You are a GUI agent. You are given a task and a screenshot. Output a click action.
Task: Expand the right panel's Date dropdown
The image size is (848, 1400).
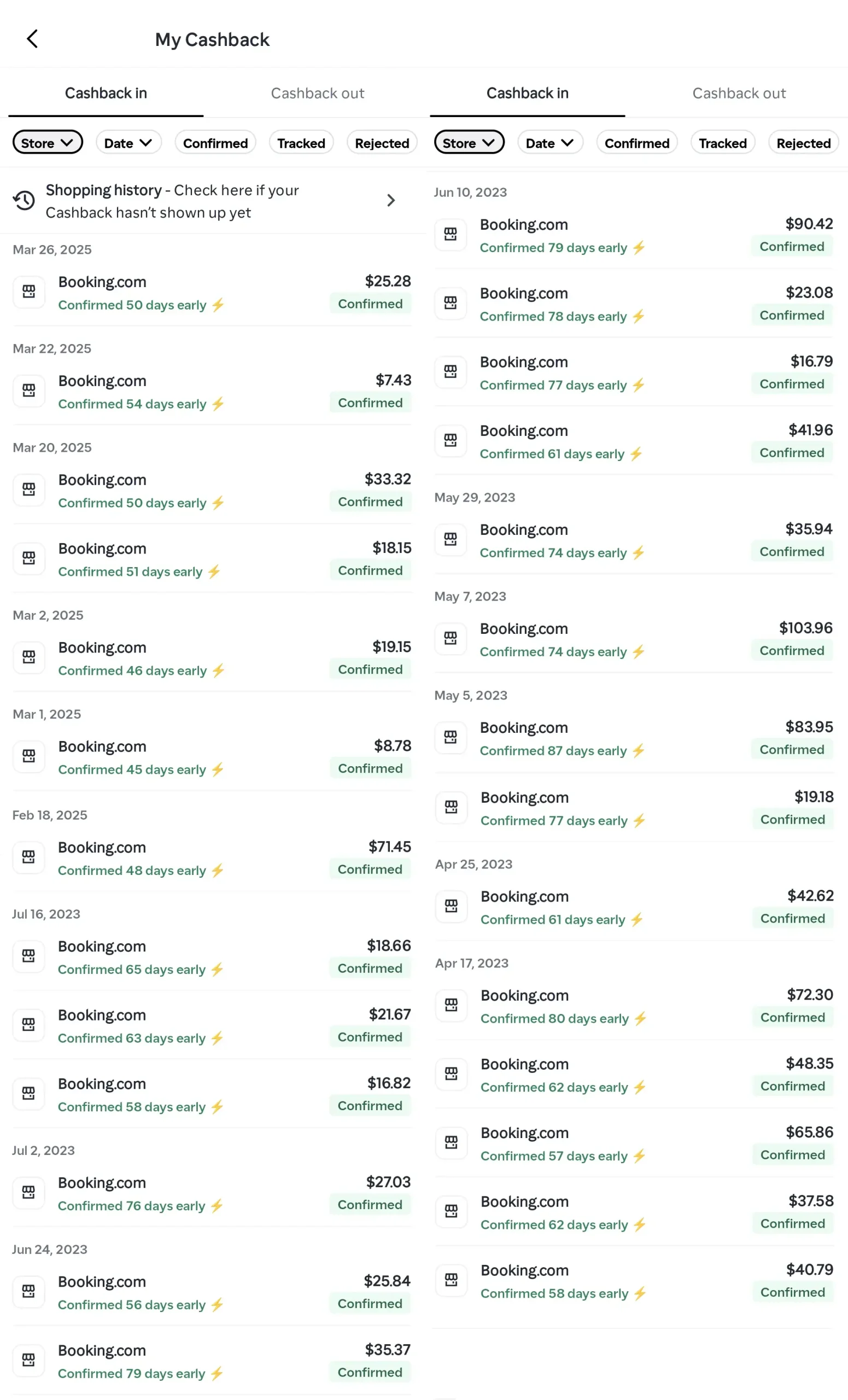(x=550, y=143)
